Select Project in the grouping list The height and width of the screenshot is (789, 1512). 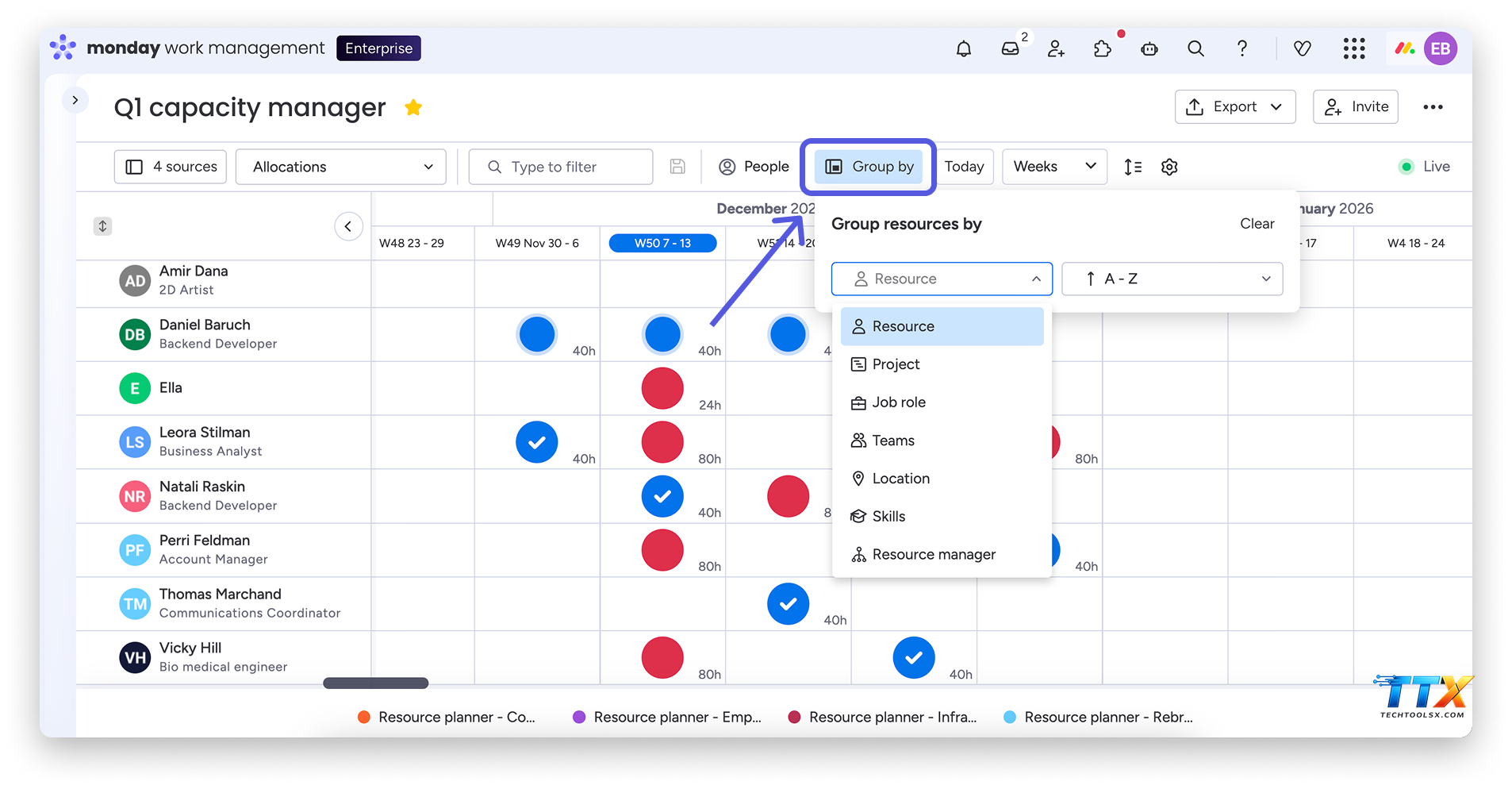(942, 364)
